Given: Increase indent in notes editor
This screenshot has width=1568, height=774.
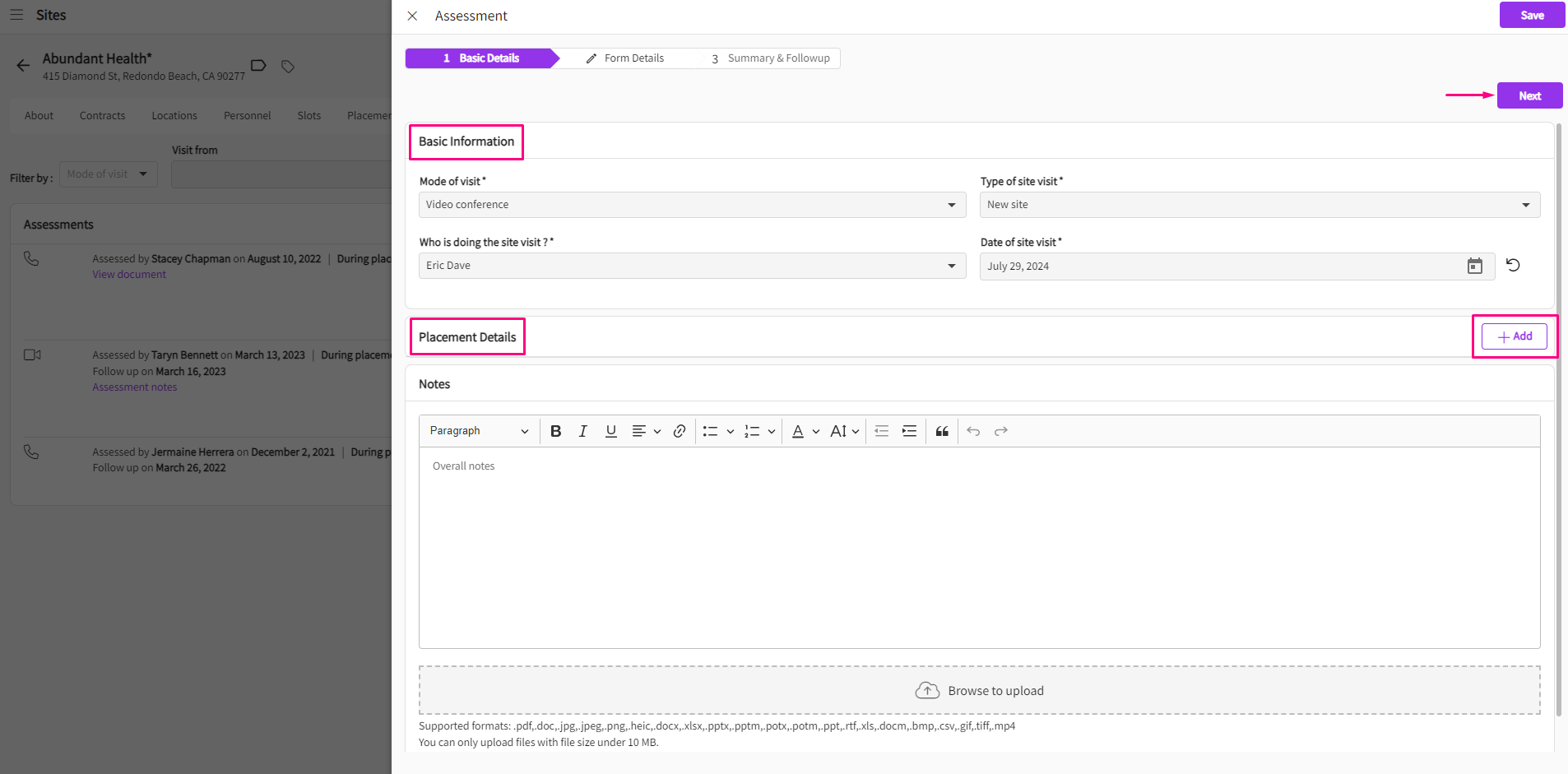Looking at the screenshot, I should click(909, 431).
